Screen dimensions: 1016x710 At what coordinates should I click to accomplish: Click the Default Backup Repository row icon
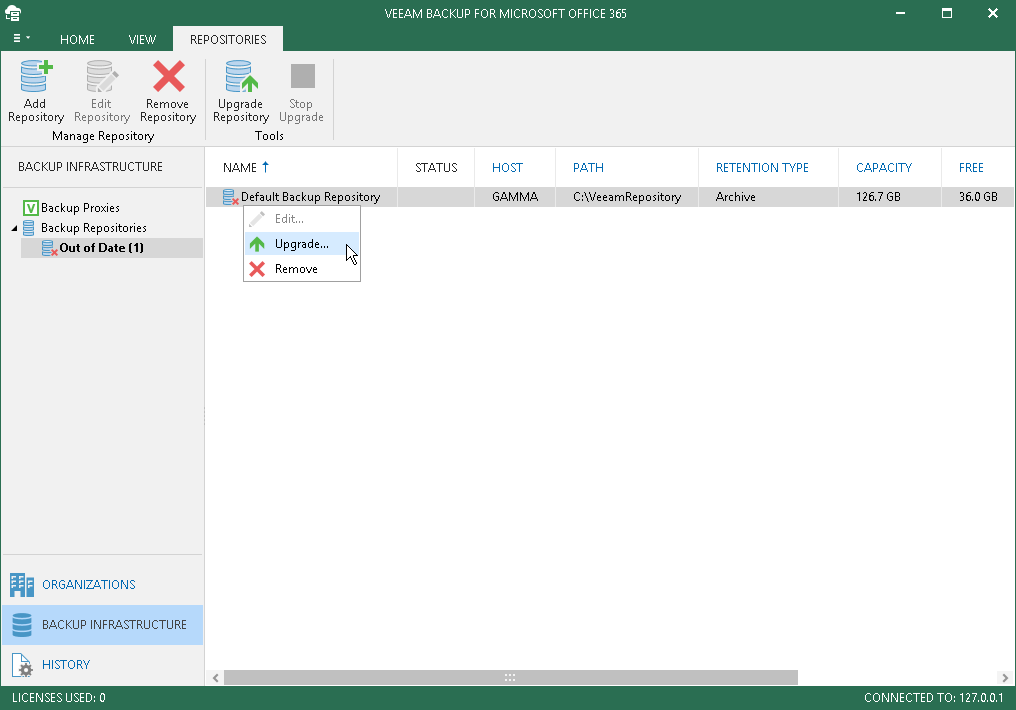[x=230, y=197]
